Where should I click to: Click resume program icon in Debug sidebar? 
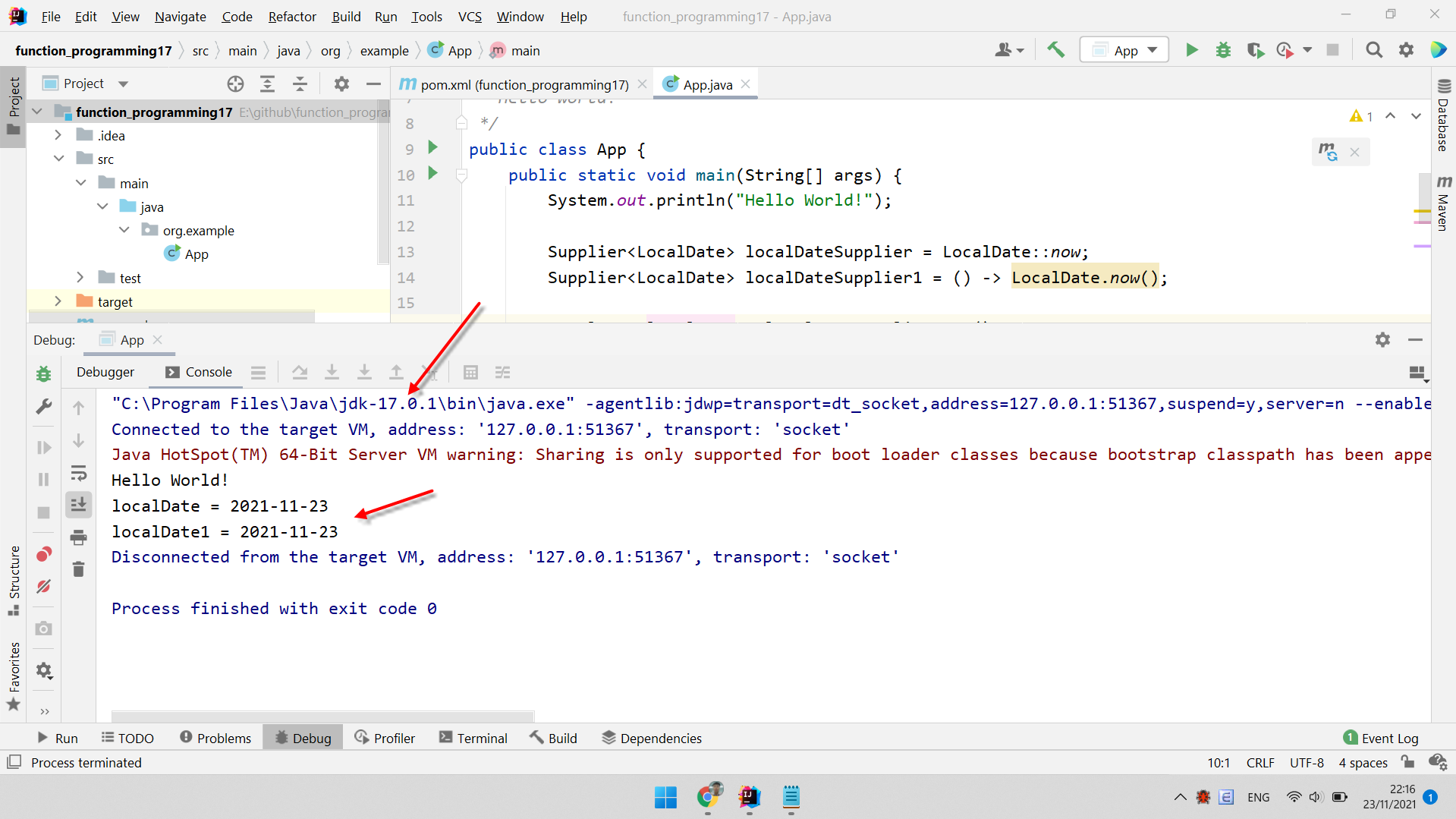[43, 447]
